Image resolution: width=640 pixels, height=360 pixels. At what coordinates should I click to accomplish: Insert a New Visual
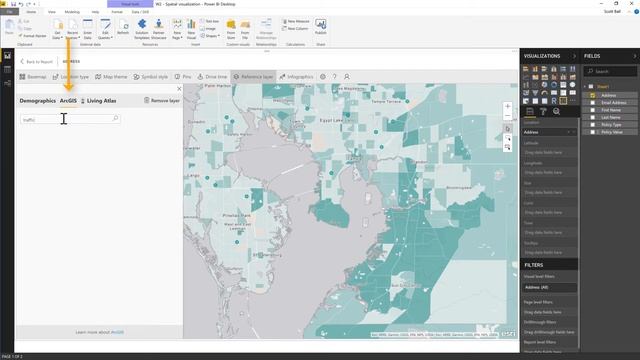(191, 29)
